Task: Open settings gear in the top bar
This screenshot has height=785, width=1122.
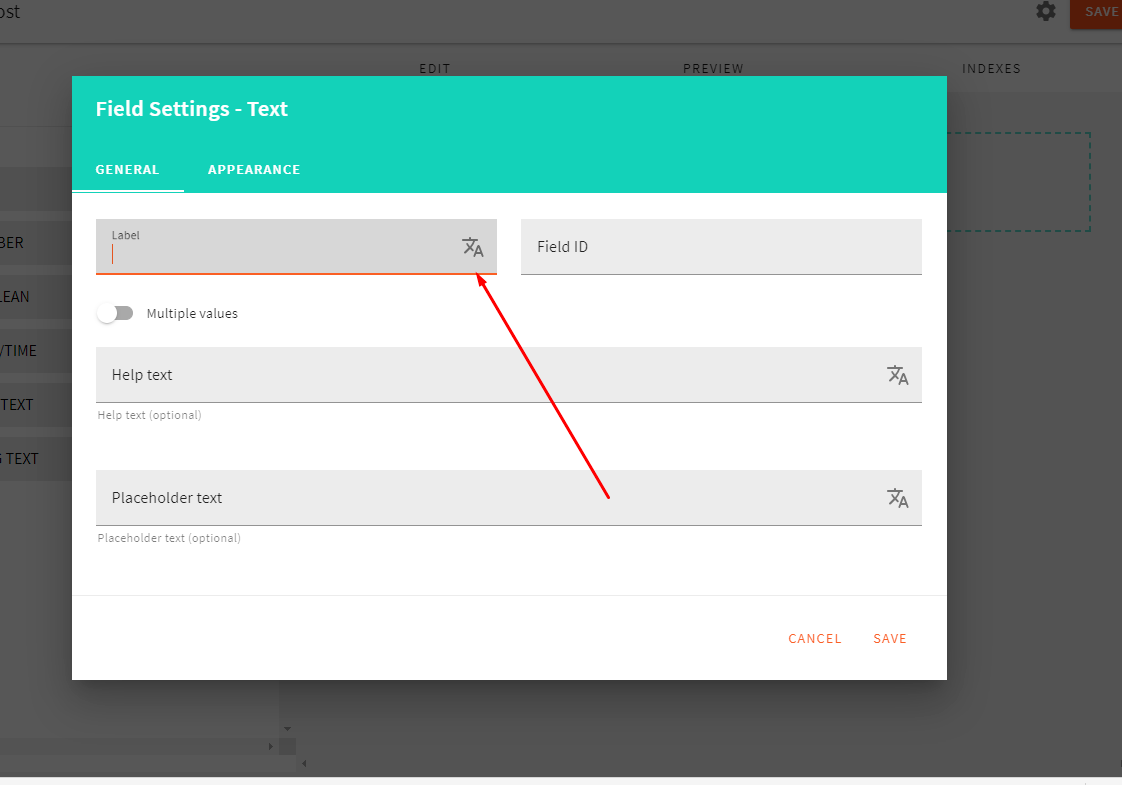Action: click(1045, 11)
